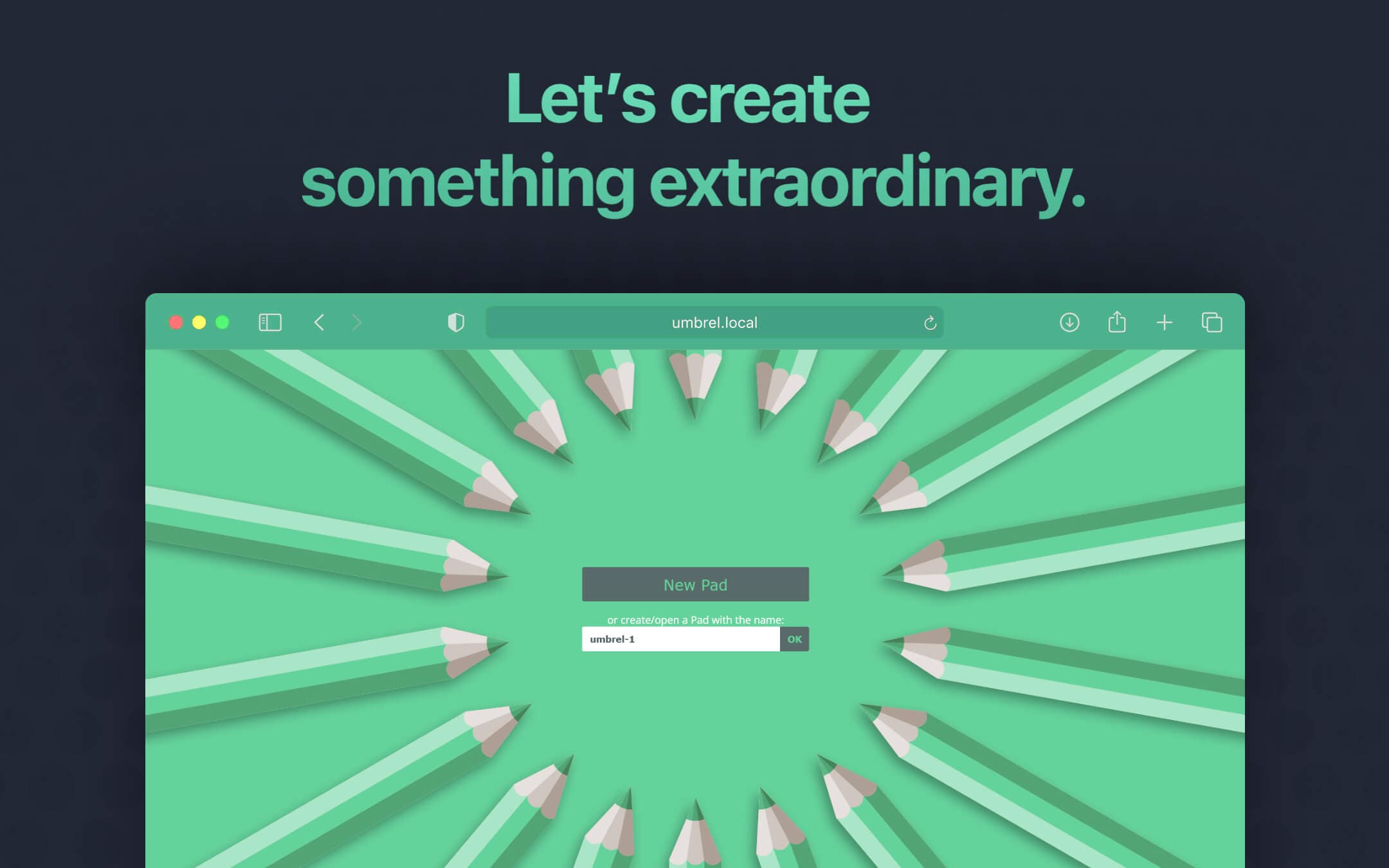This screenshot has height=868, width=1389.
Task: Expand the umbrel.local address bar
Action: point(714,322)
